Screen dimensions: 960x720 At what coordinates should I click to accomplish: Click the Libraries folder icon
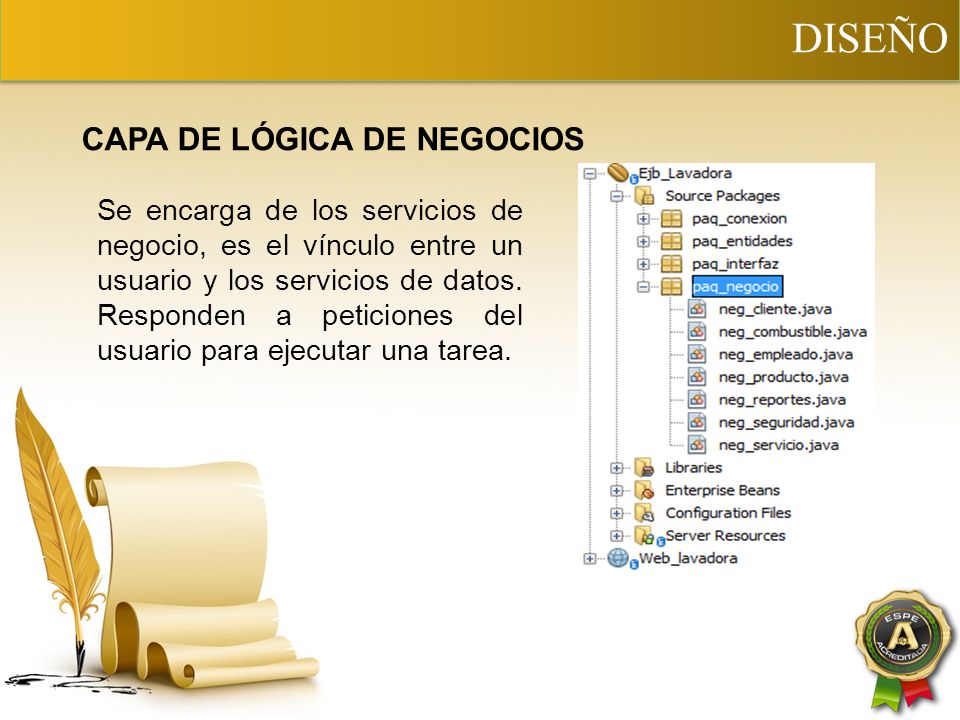(644, 468)
